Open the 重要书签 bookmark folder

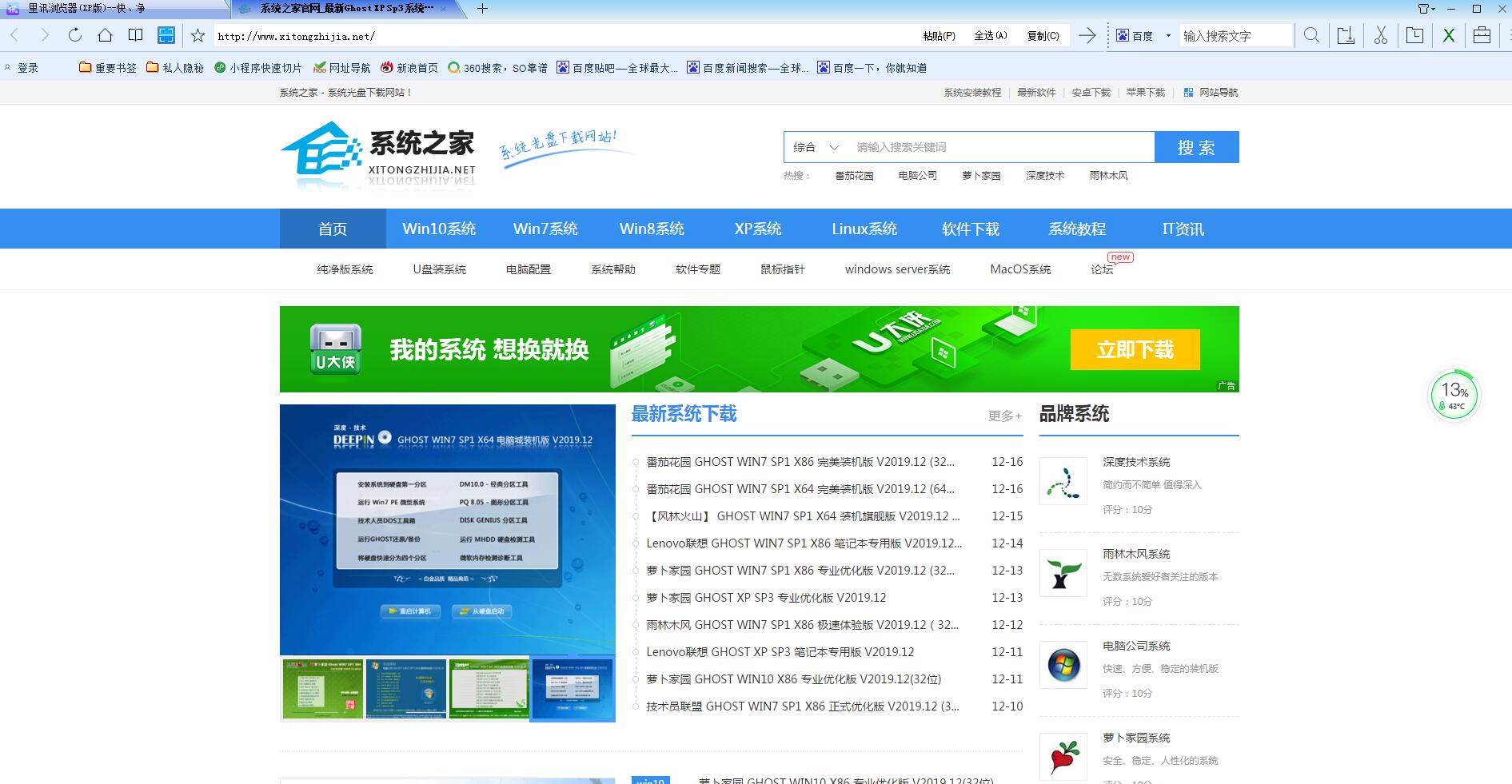[108, 68]
